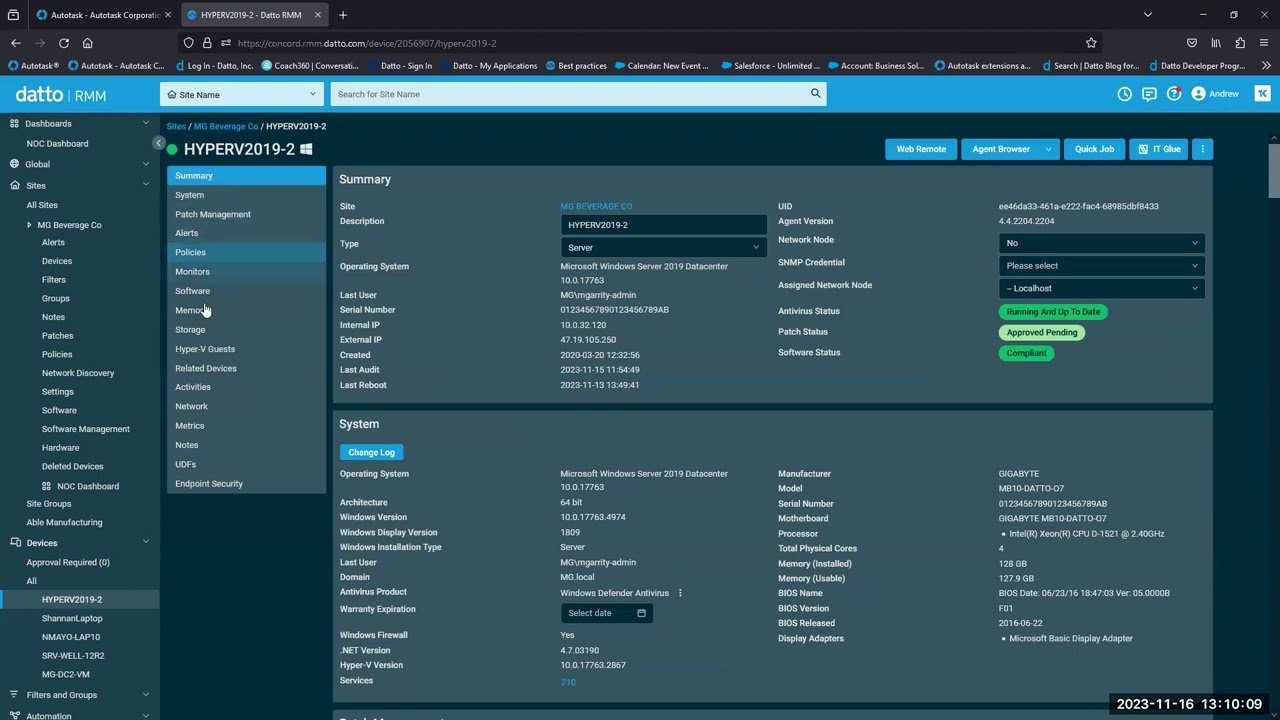Select the Summary tab
Viewport: 1280px width, 720px height.
tap(246, 176)
